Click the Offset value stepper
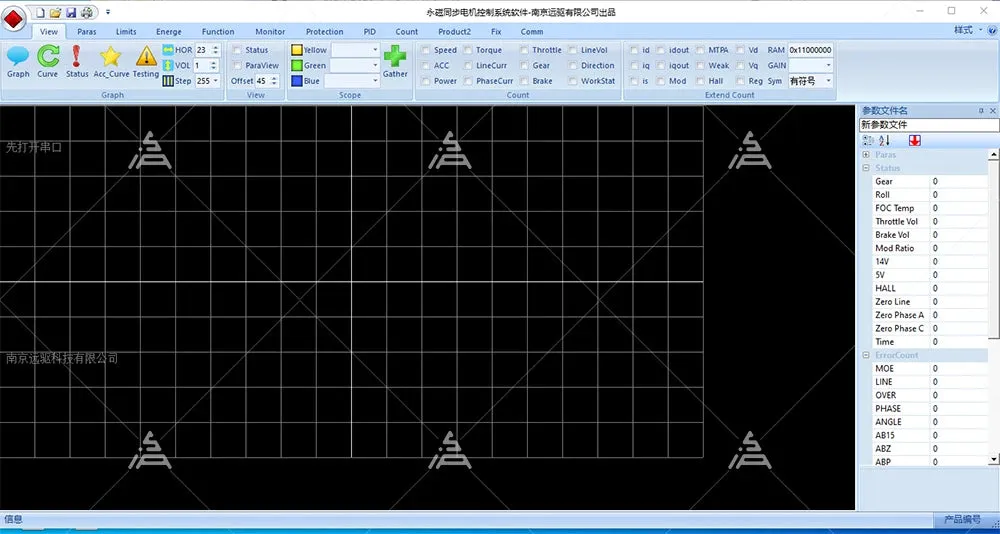 [x=274, y=81]
